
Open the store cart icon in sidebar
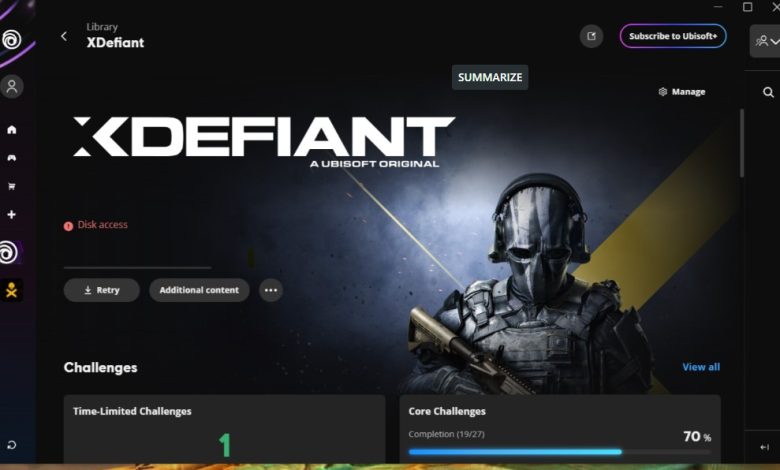pyautogui.click(x=11, y=186)
